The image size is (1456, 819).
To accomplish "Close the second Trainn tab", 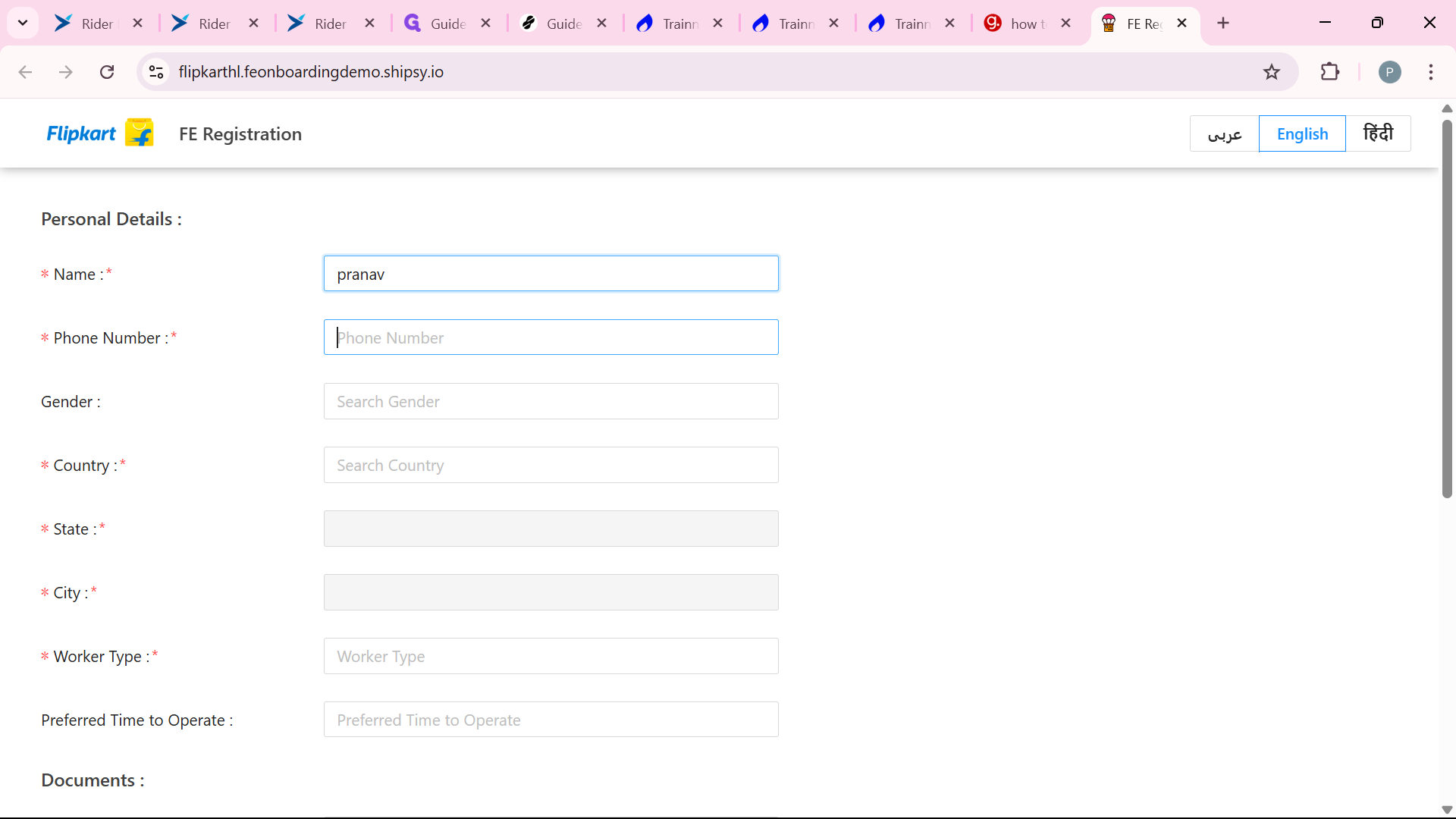I will click(x=834, y=24).
